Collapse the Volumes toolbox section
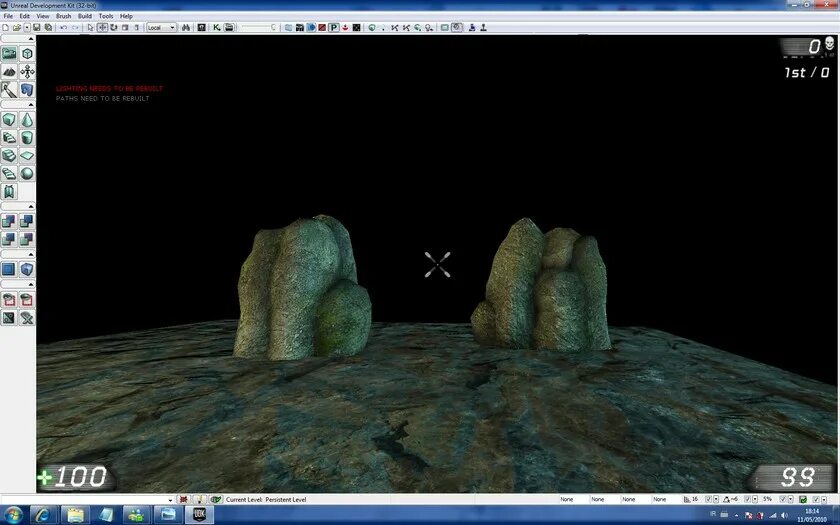840x525 pixels. [31, 254]
